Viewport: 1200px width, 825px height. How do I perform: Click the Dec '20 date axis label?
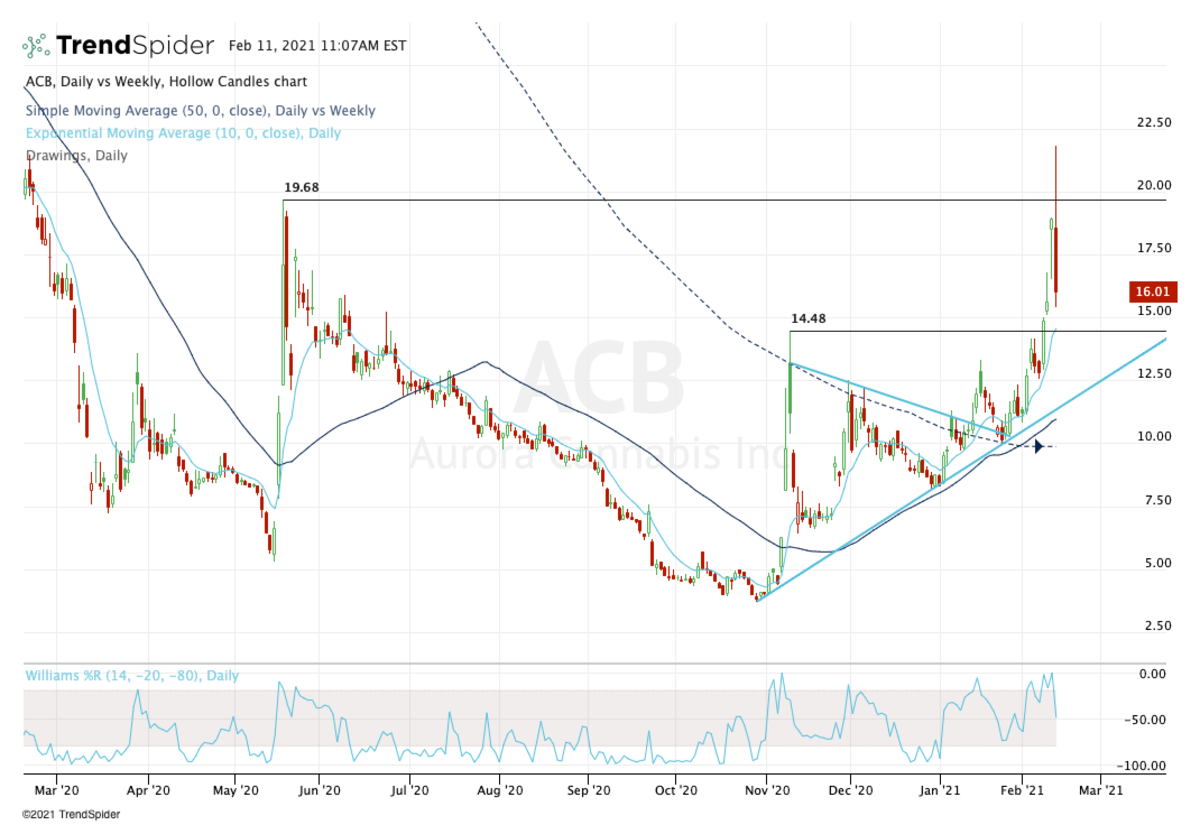coord(852,789)
